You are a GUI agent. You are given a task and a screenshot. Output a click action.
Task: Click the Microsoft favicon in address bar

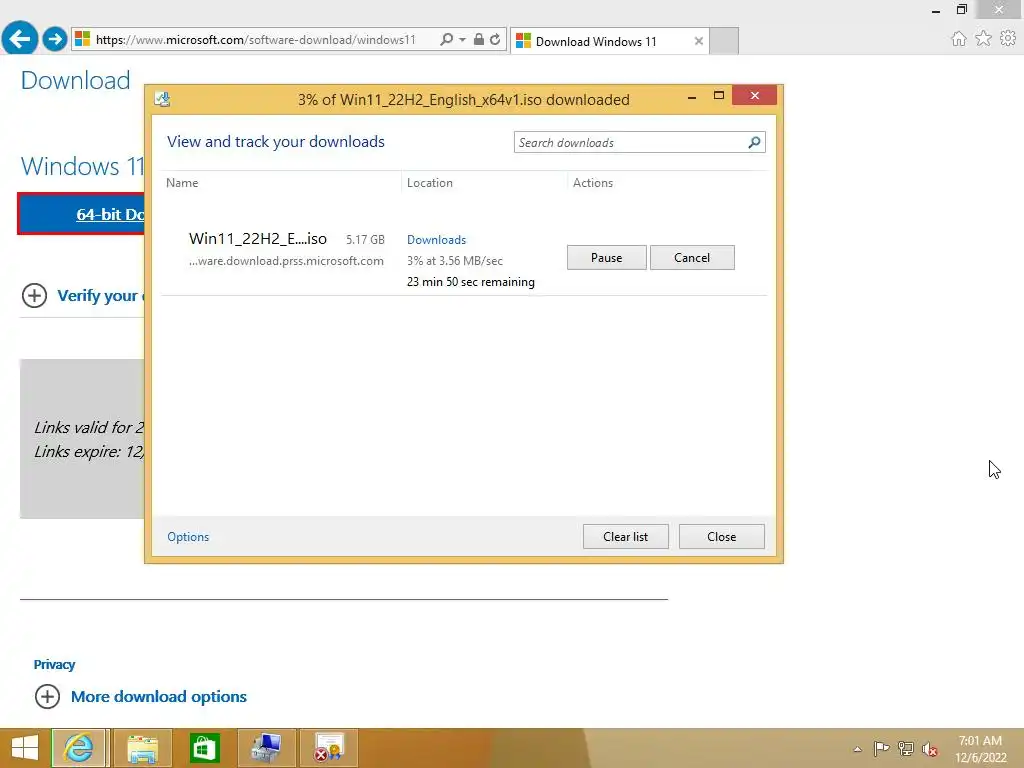click(82, 39)
